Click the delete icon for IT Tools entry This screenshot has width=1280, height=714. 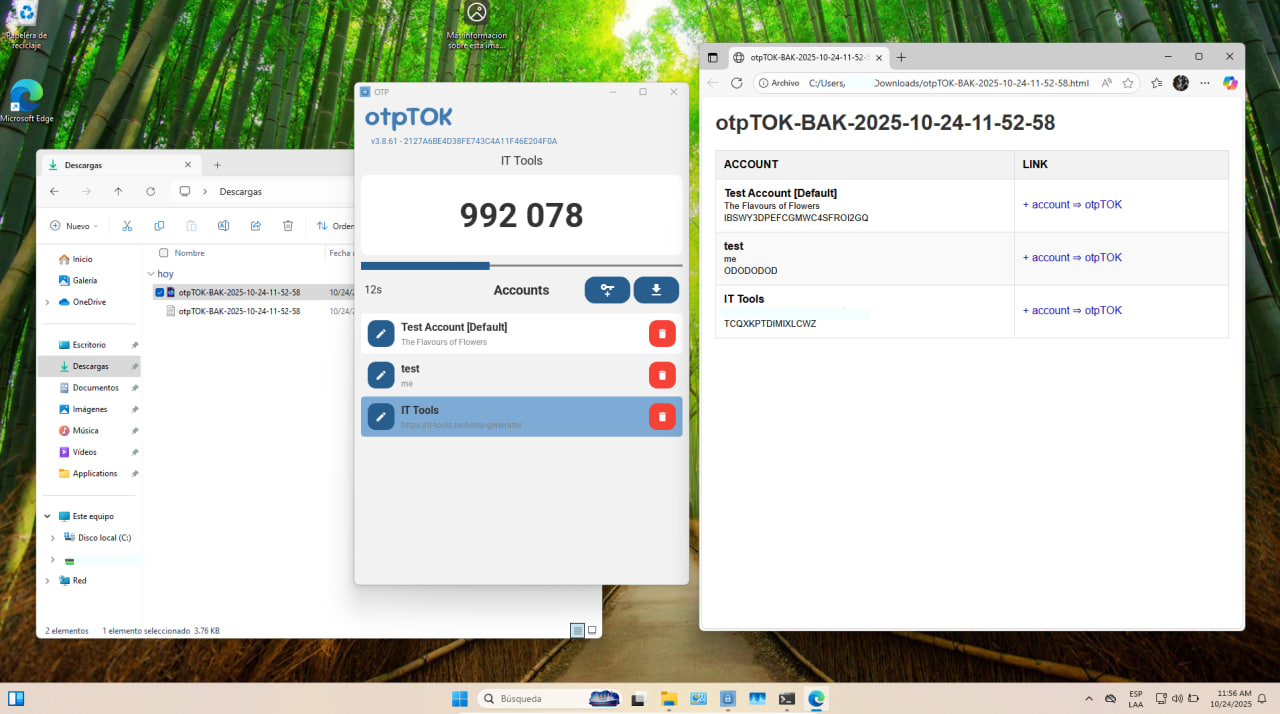click(661, 416)
